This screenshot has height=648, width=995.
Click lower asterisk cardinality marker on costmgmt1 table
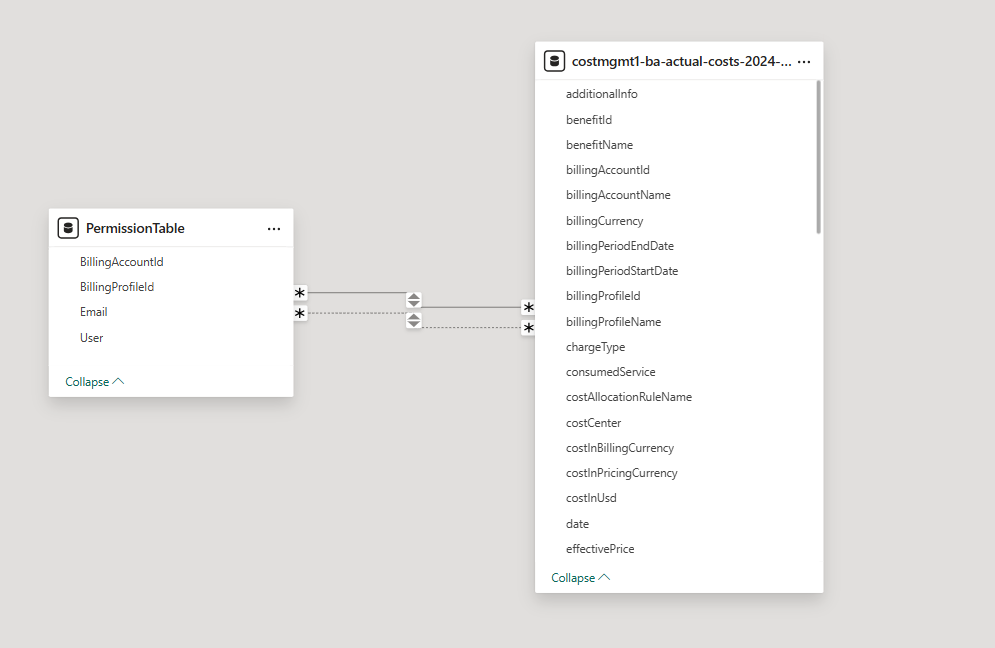pyautogui.click(x=528, y=328)
